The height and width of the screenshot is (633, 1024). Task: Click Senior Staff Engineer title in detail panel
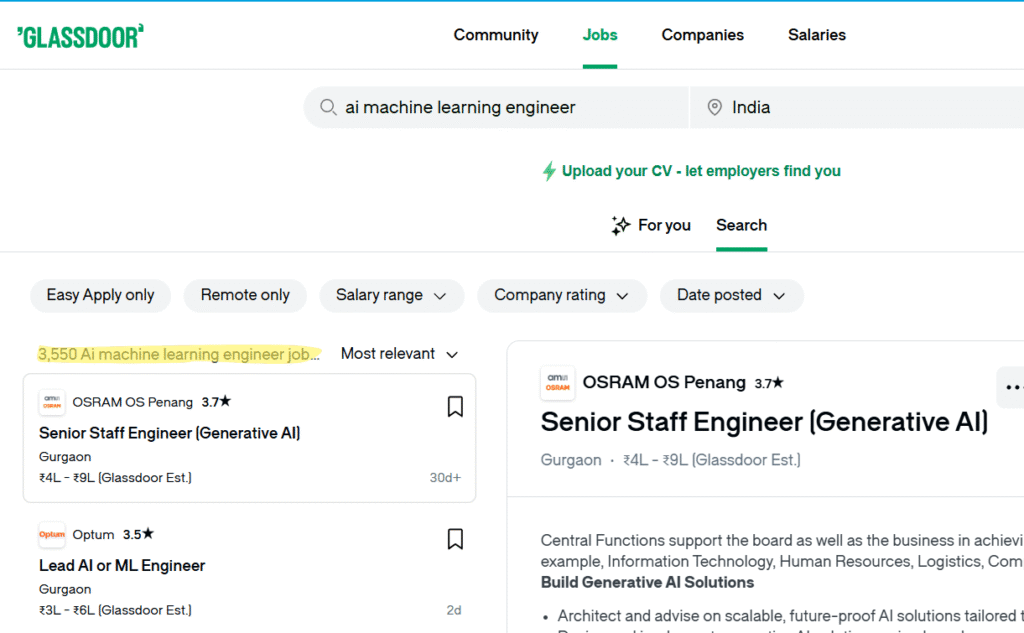tap(764, 423)
